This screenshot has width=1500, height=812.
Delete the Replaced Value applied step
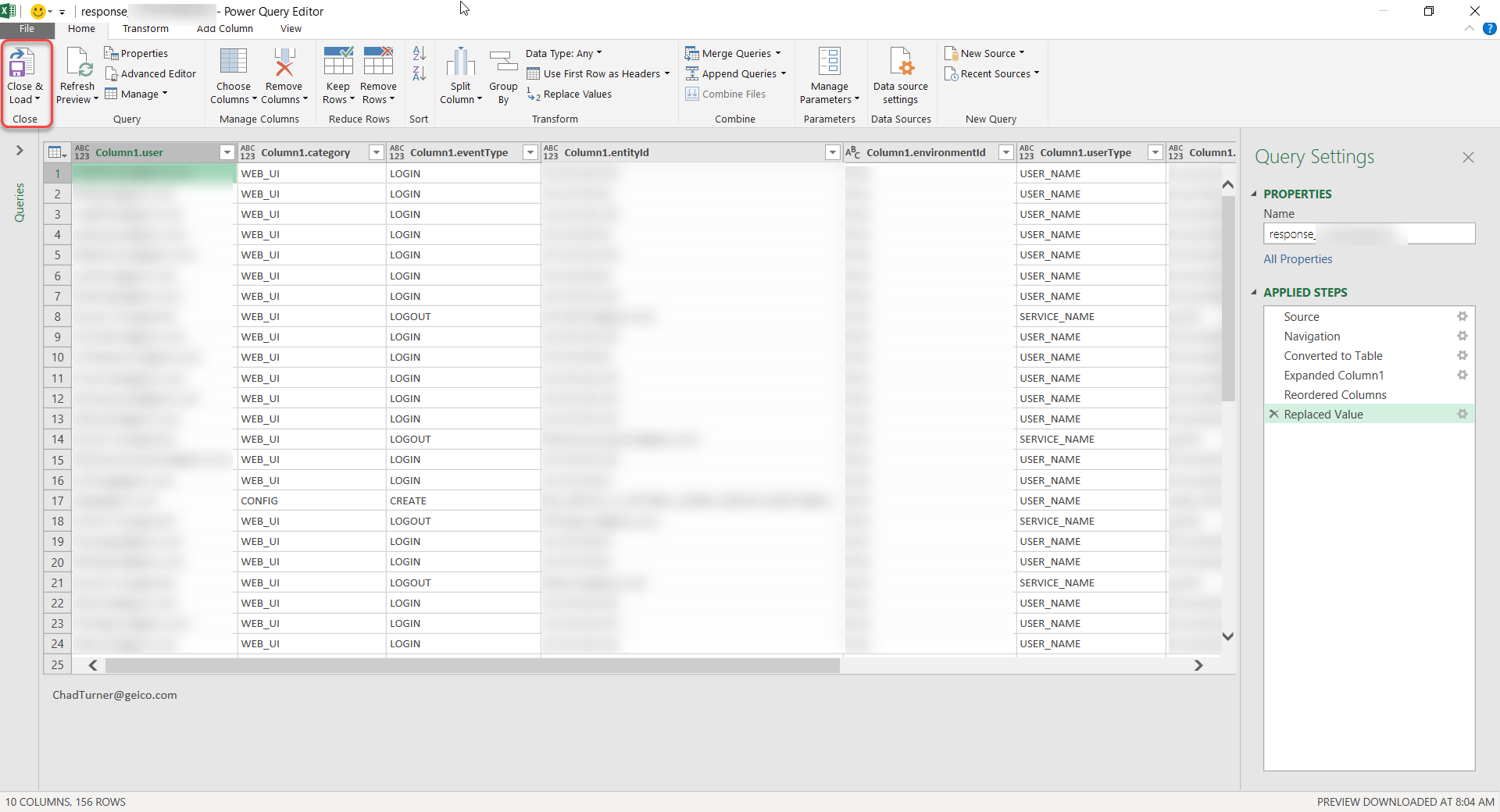click(1273, 415)
